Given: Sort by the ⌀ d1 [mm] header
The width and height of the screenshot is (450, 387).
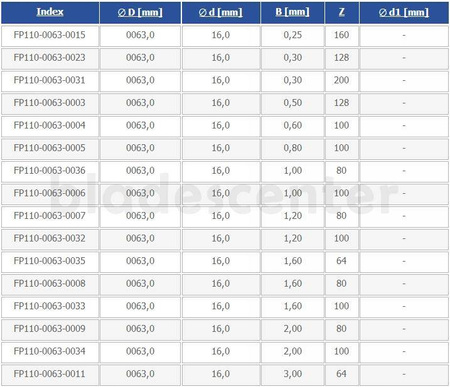Looking at the screenshot, I should pyautogui.click(x=404, y=12).
